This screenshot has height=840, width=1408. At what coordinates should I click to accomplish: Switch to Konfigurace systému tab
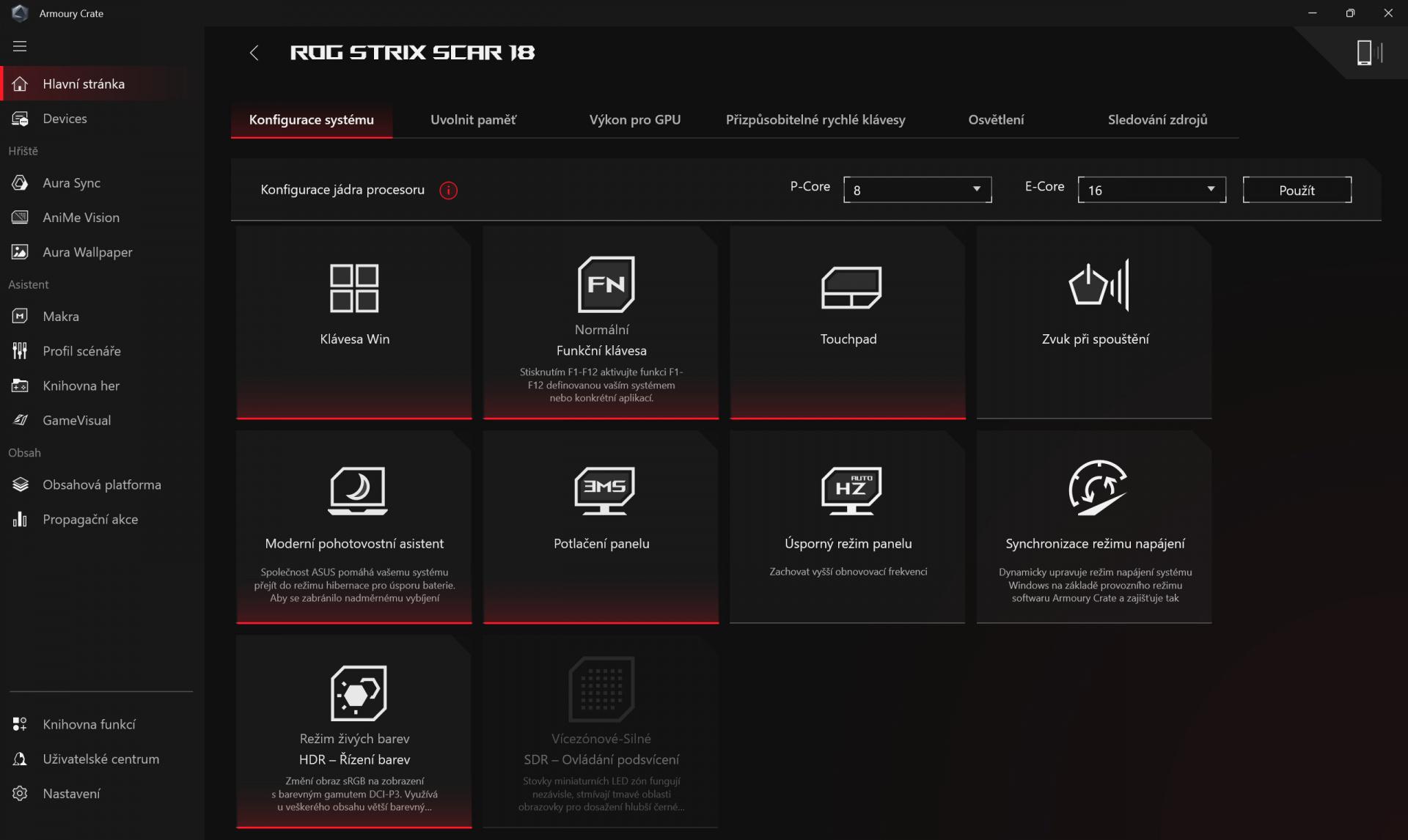pos(312,119)
